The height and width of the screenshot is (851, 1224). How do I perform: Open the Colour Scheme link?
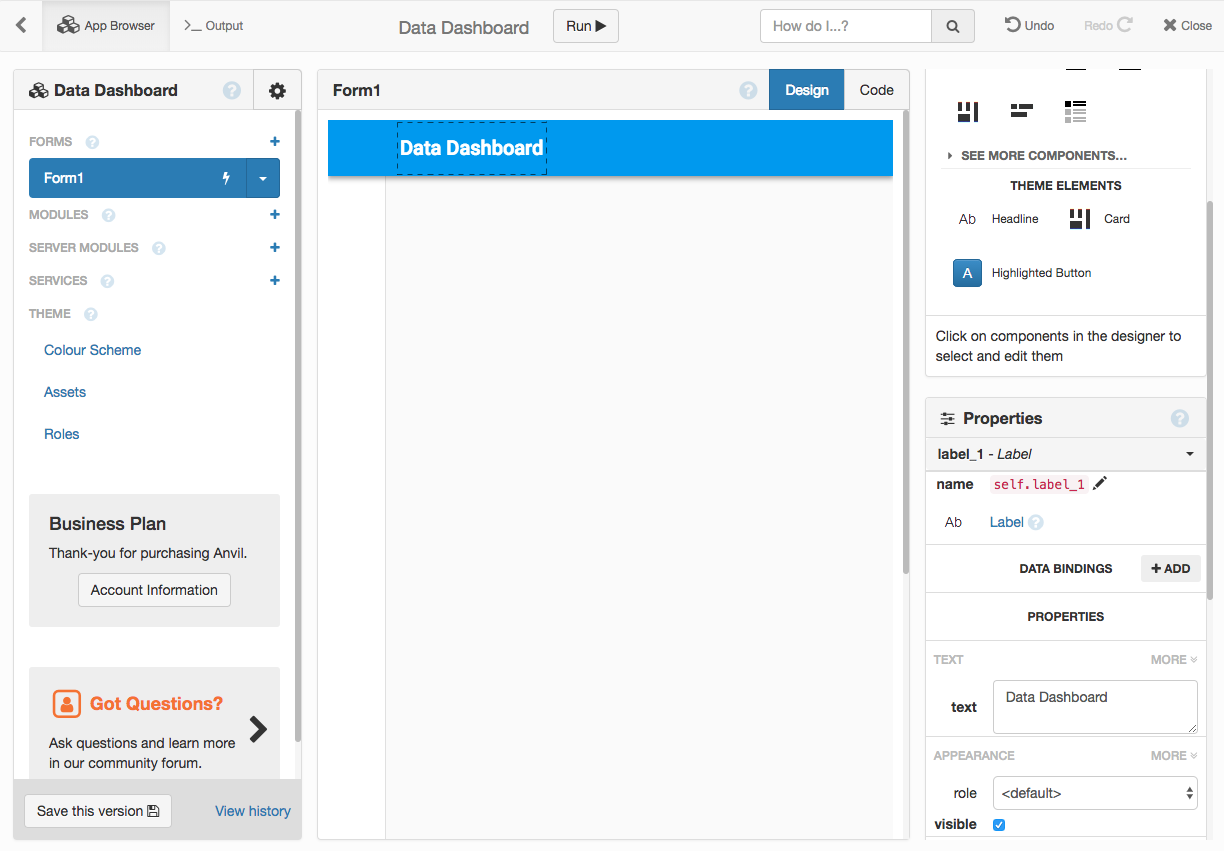[x=92, y=350]
